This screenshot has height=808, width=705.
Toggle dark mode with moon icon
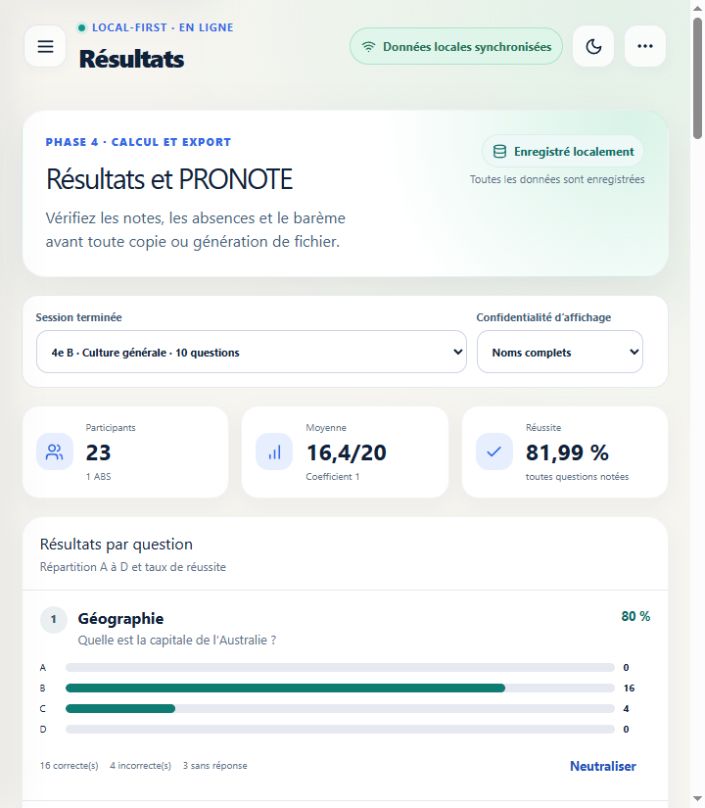point(594,46)
